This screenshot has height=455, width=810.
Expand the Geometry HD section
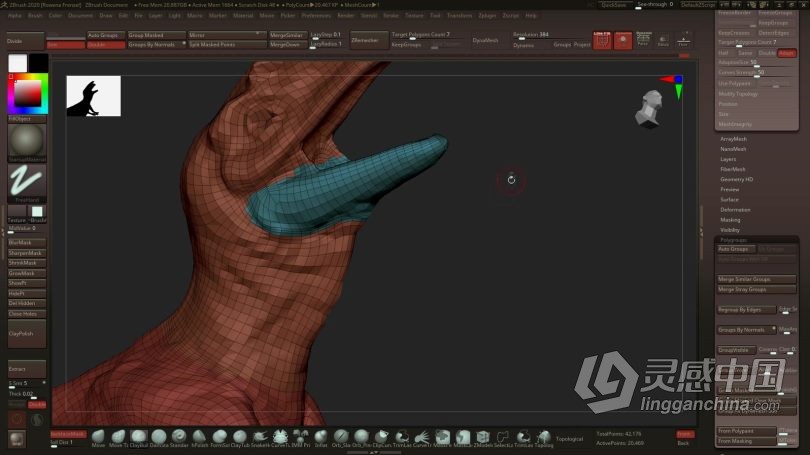point(737,179)
